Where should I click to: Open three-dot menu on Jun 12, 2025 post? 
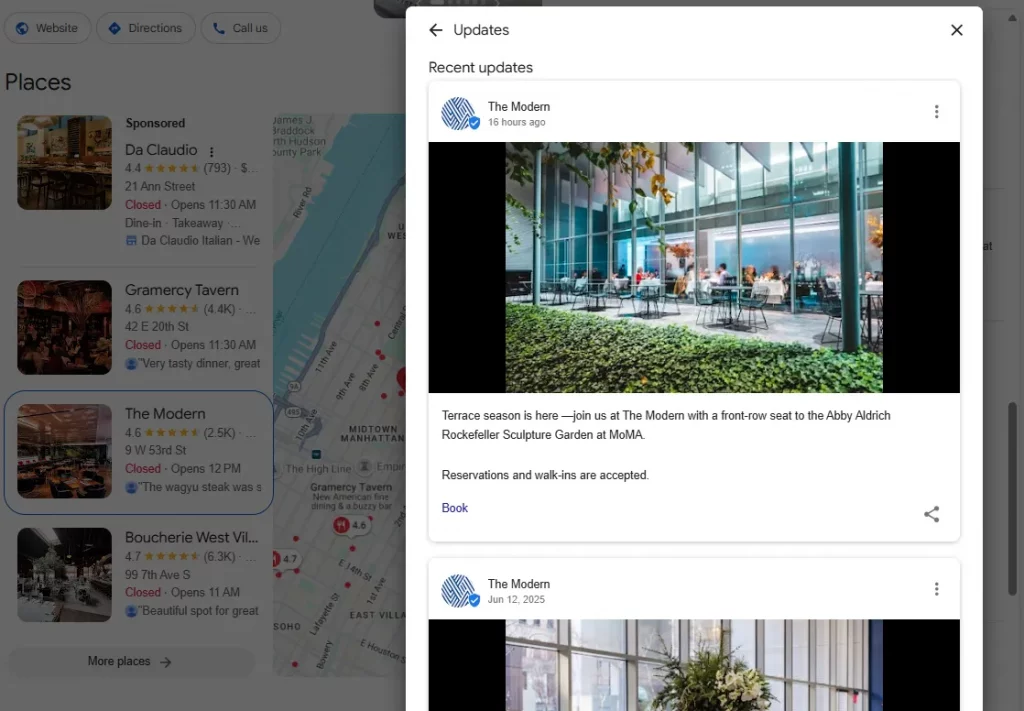click(x=936, y=589)
